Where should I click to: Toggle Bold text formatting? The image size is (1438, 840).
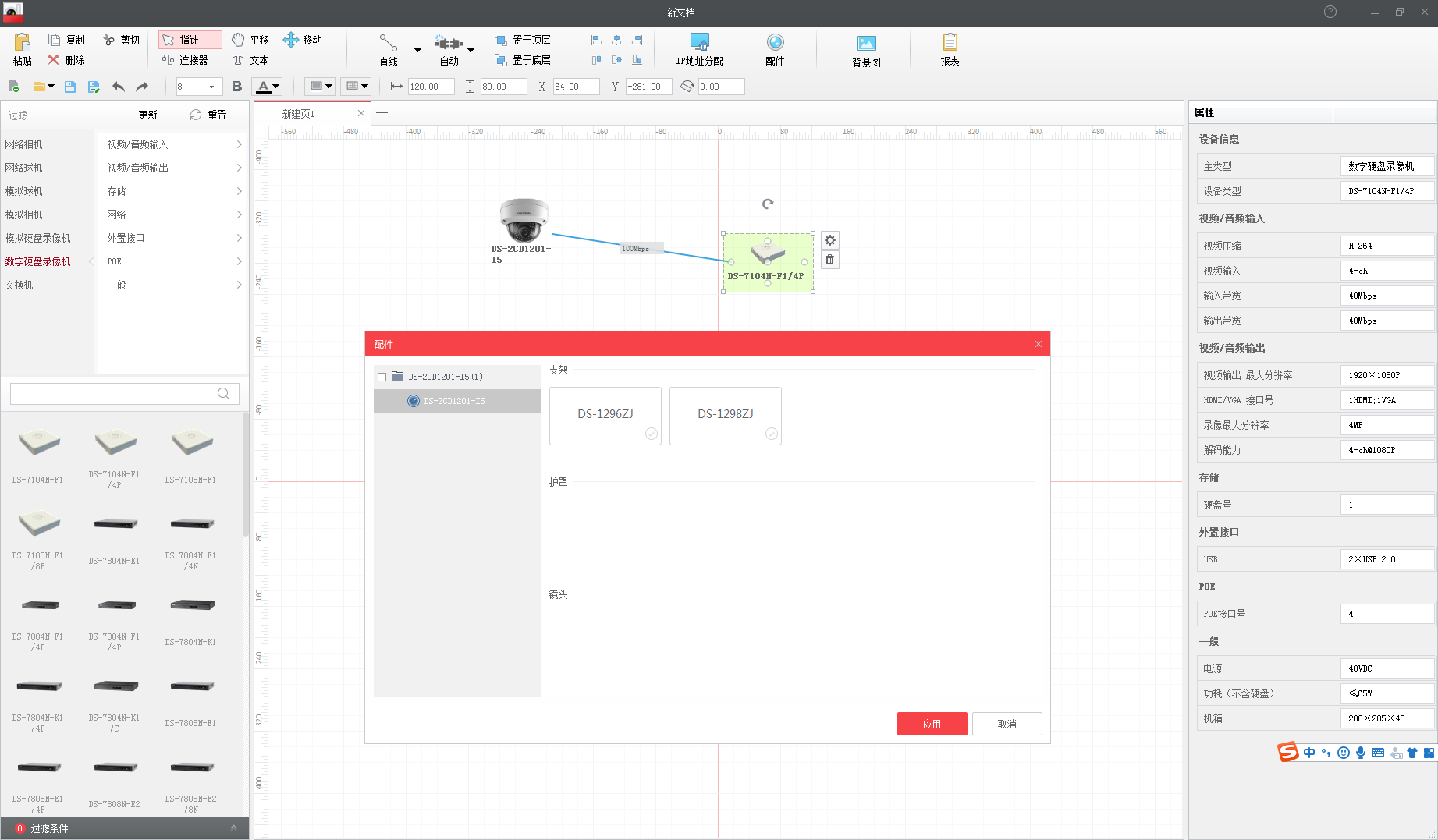(237, 87)
